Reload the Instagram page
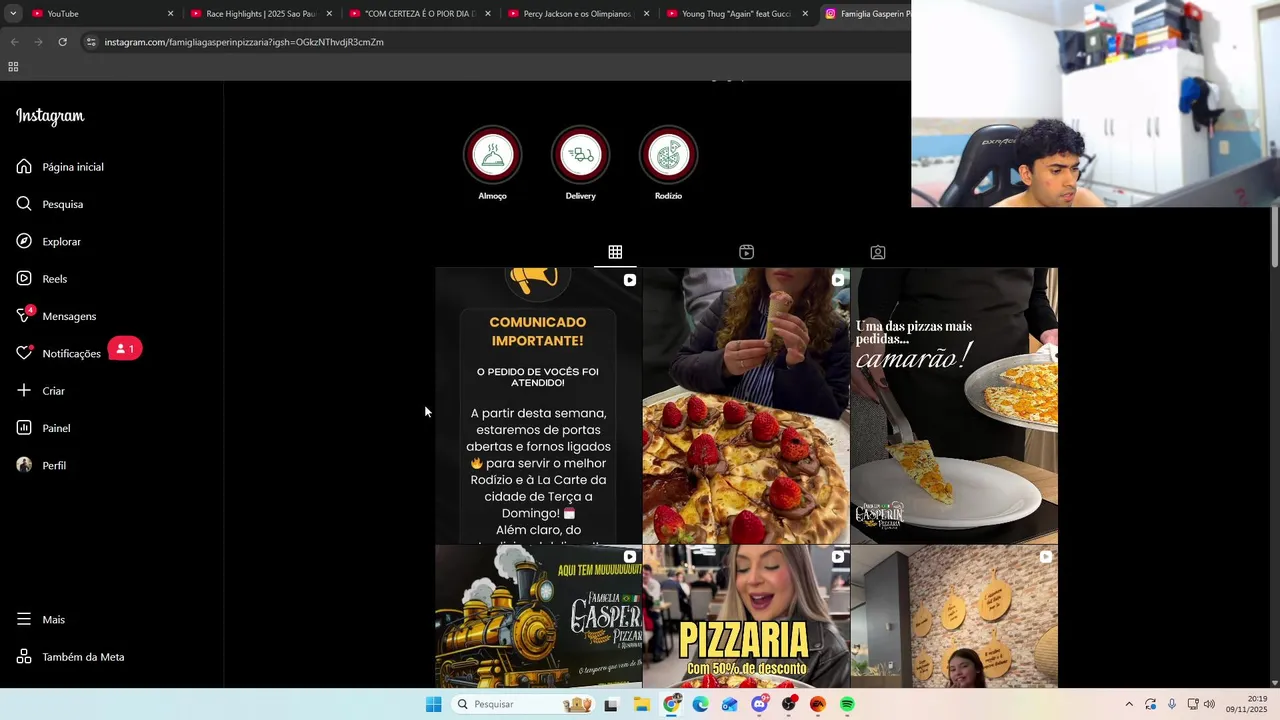This screenshot has height=720, width=1280. click(x=62, y=42)
